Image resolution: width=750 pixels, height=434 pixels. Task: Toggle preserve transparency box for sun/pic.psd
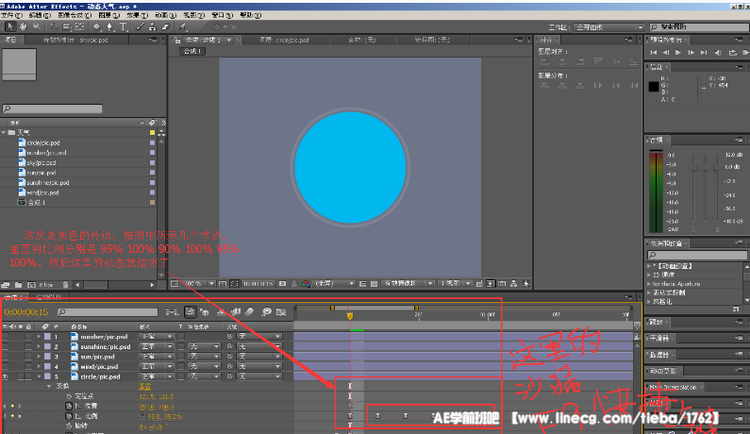(x=181, y=356)
